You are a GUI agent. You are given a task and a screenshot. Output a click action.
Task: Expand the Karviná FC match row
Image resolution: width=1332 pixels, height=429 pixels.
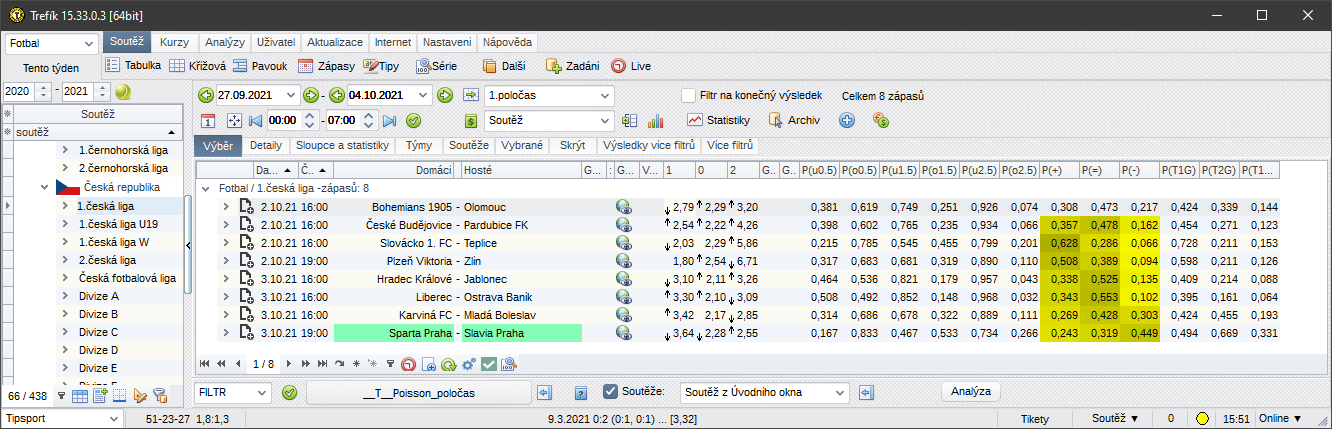(226, 315)
